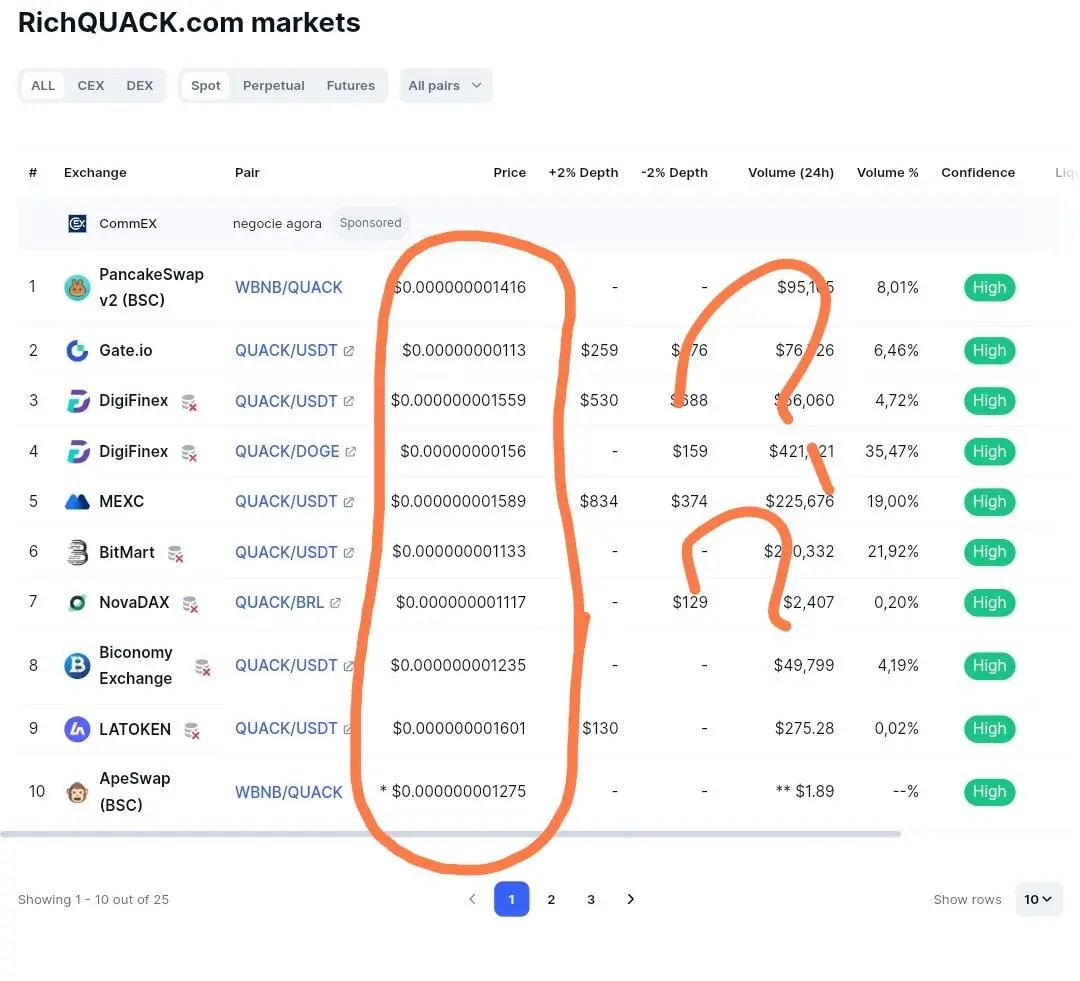1080x981 pixels.
Task: Select the ALL exchanges filter tab
Action: pyautogui.click(x=43, y=85)
